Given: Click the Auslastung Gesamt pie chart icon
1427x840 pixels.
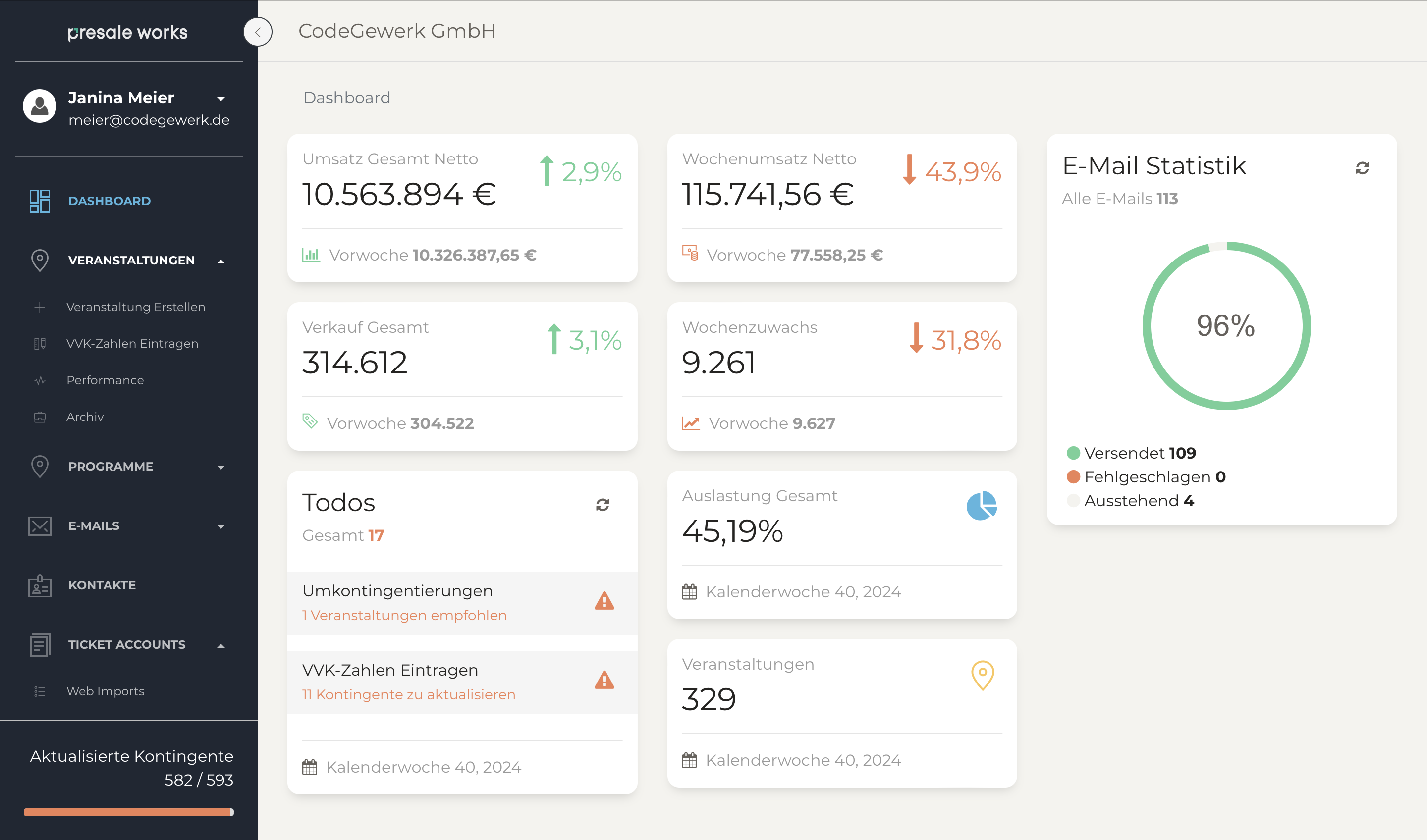Looking at the screenshot, I should tap(982, 506).
